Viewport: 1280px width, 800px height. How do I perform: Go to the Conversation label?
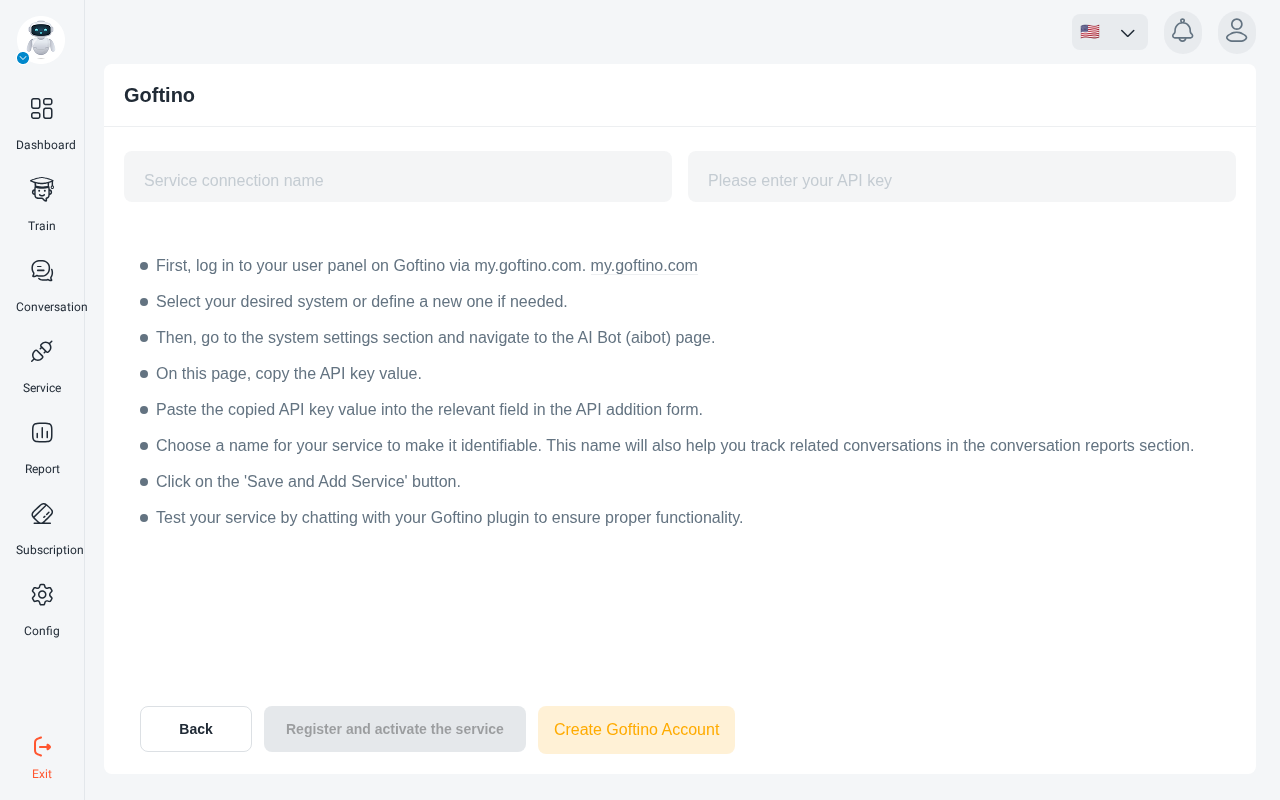52,307
